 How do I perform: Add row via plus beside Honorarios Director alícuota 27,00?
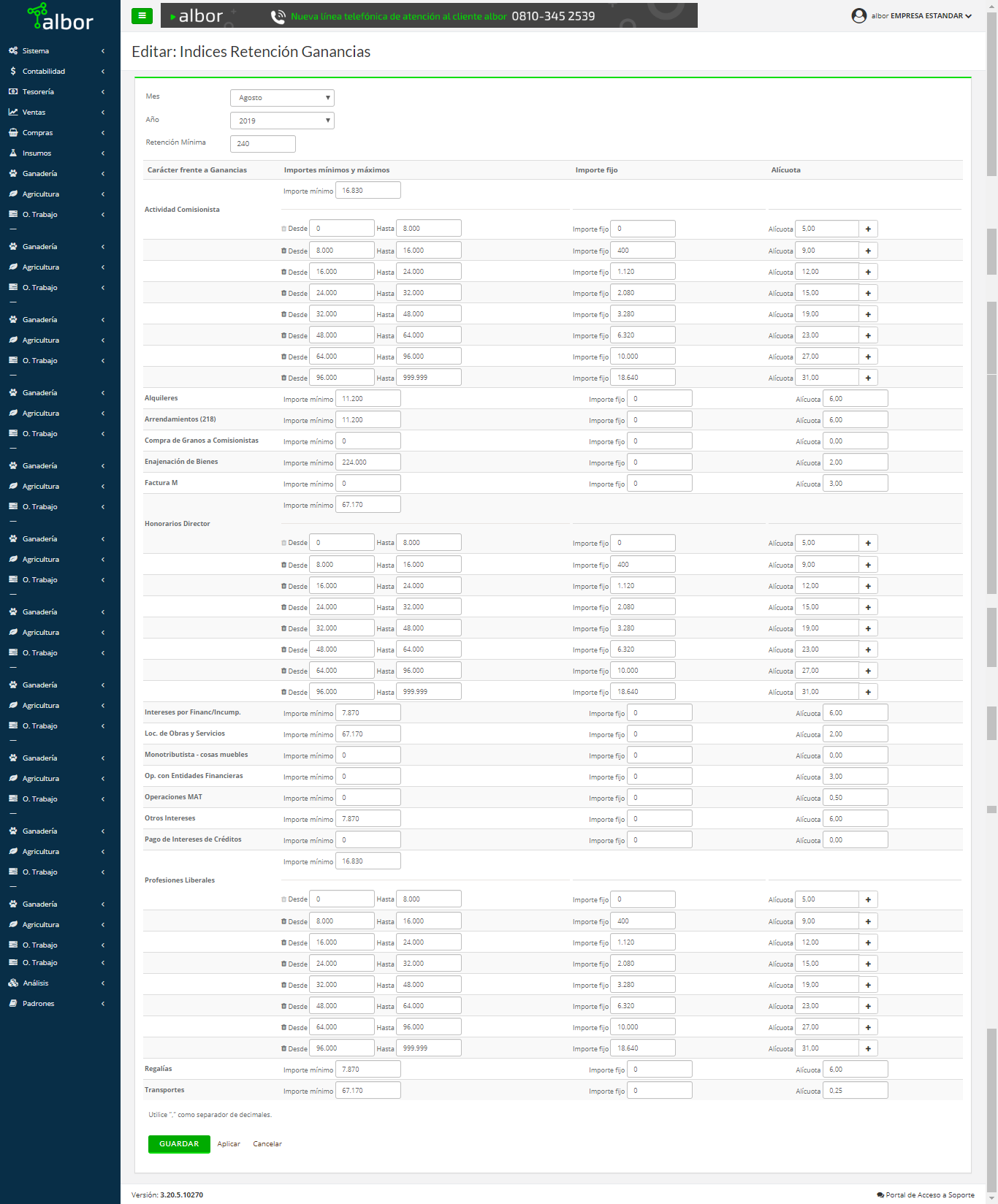pos(868,671)
